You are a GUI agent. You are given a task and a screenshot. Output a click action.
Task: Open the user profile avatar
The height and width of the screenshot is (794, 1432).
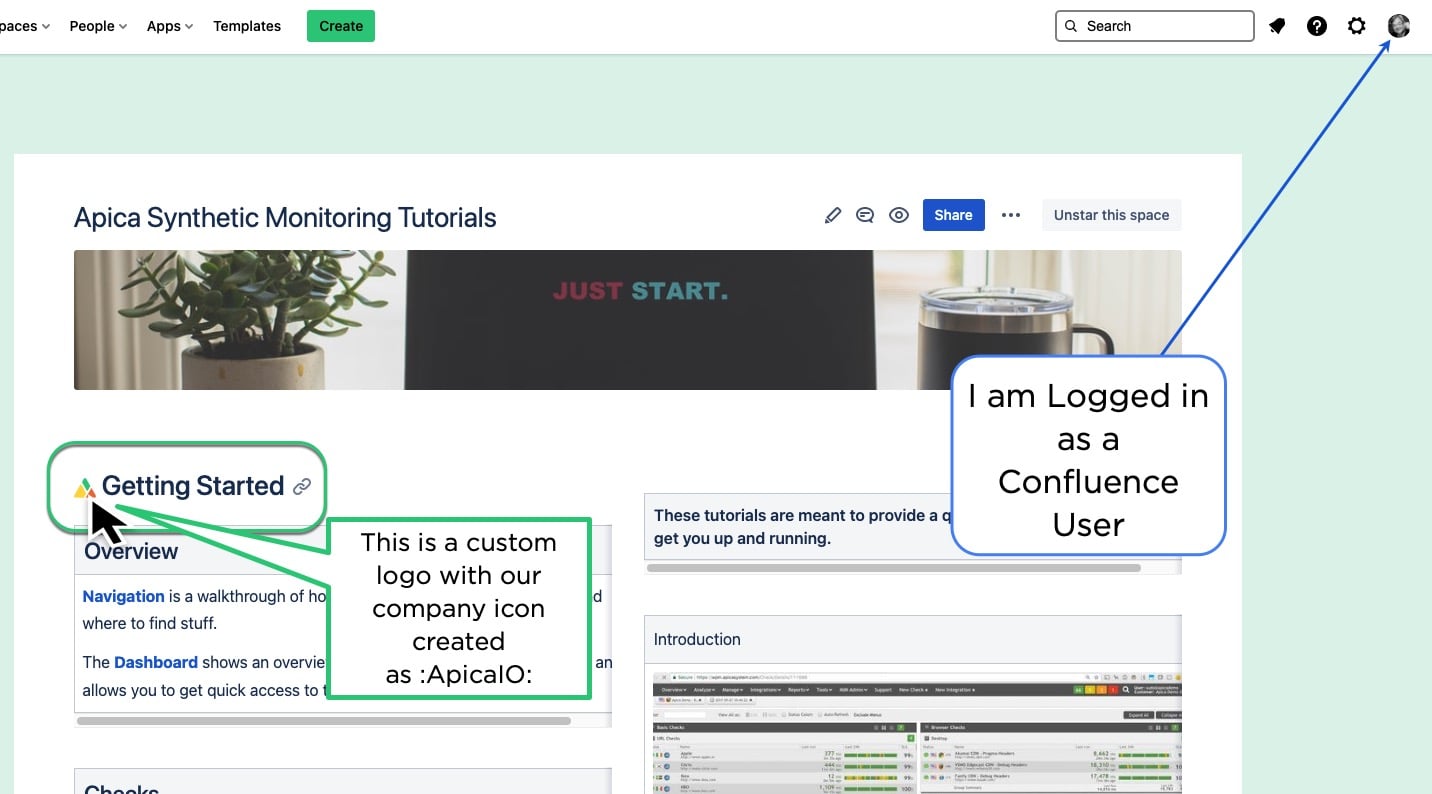[1399, 26]
